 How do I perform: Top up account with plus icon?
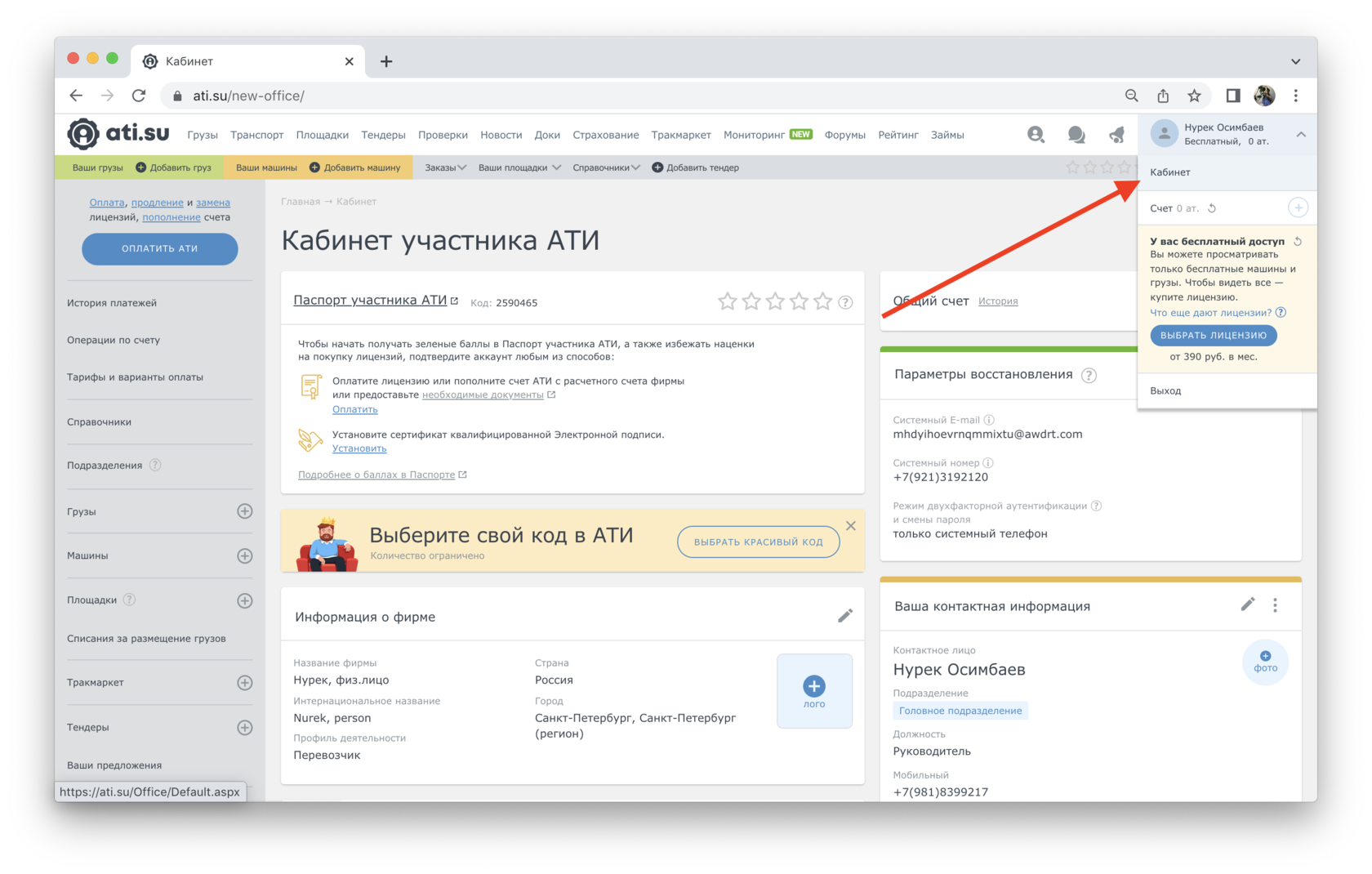[1298, 207]
